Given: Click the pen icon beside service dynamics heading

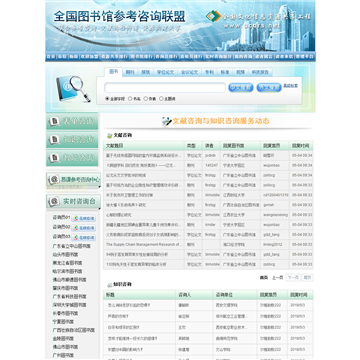Looking at the screenshot, I should 166,121.
